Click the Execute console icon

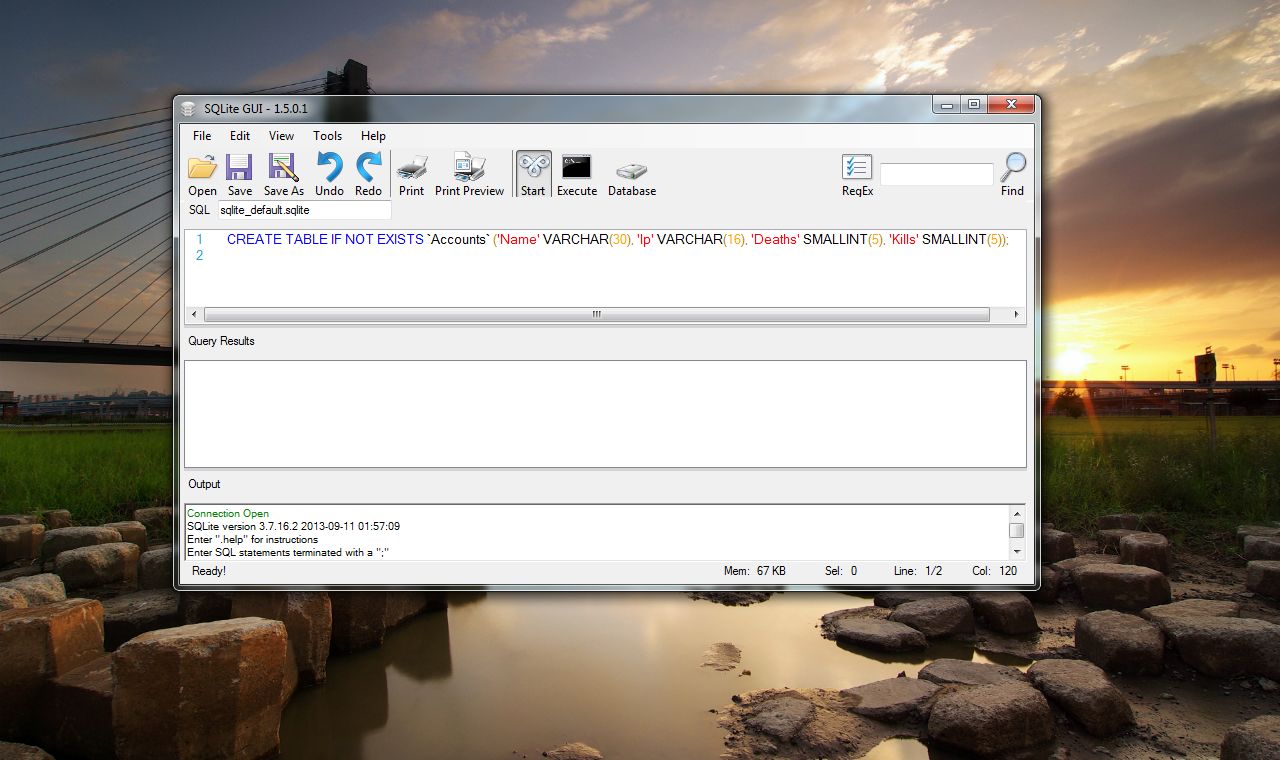tap(576, 167)
